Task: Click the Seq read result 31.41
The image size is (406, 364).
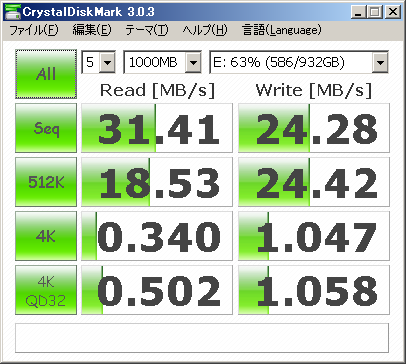Action: click(157, 128)
